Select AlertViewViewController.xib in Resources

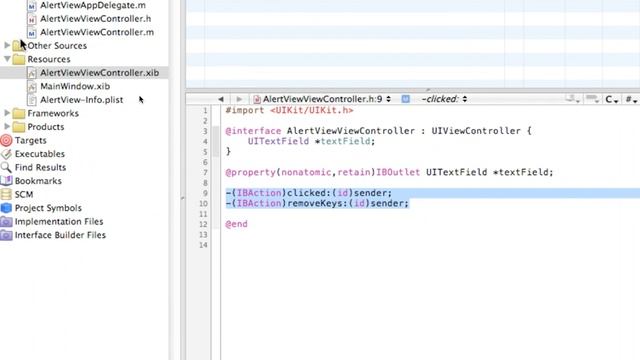coord(99,73)
